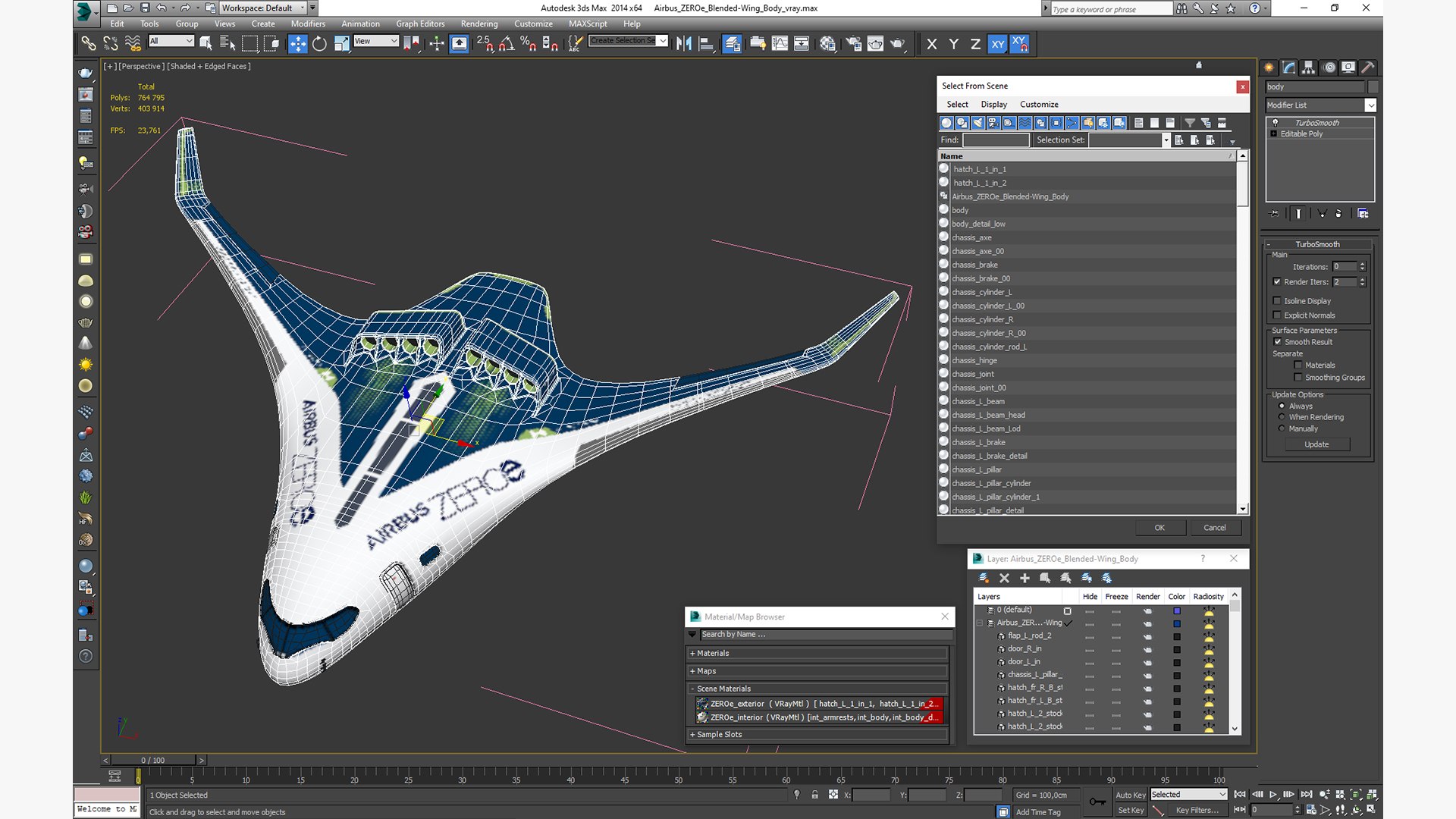
Task: Click the Pin Stack icon
Action: coord(1275,213)
